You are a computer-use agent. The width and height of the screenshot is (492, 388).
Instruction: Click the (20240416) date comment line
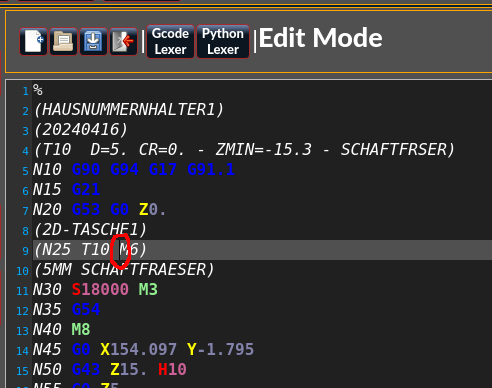pyautogui.click(x=80, y=130)
